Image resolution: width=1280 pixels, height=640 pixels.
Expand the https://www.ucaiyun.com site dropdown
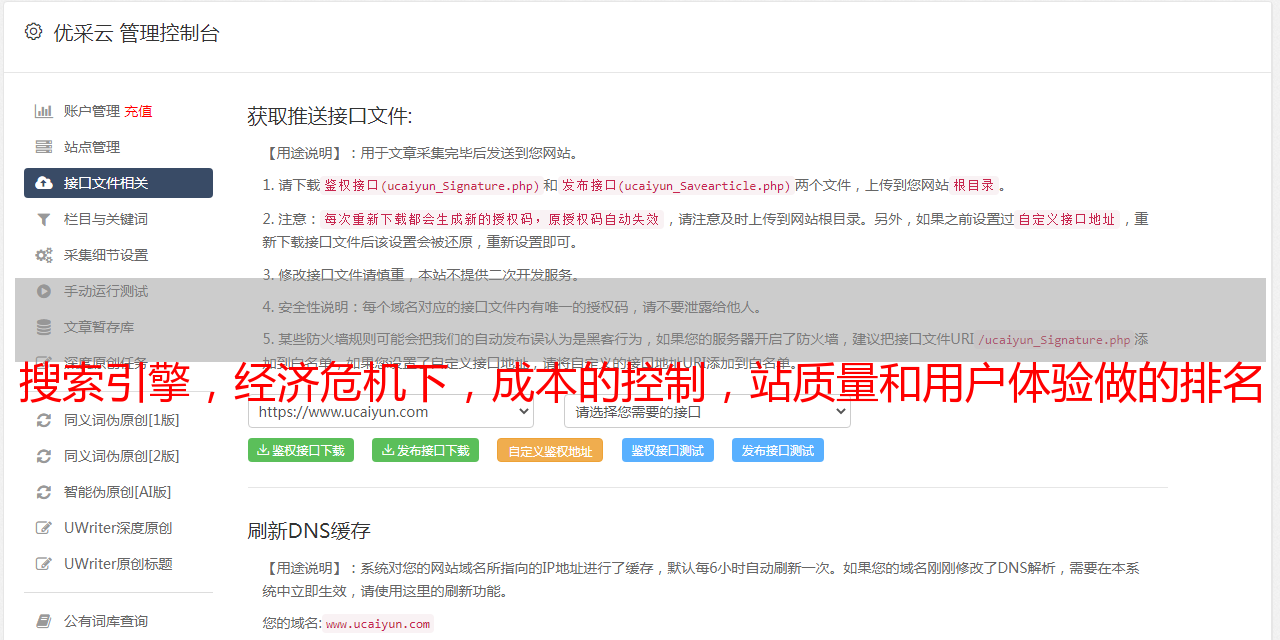tap(391, 411)
